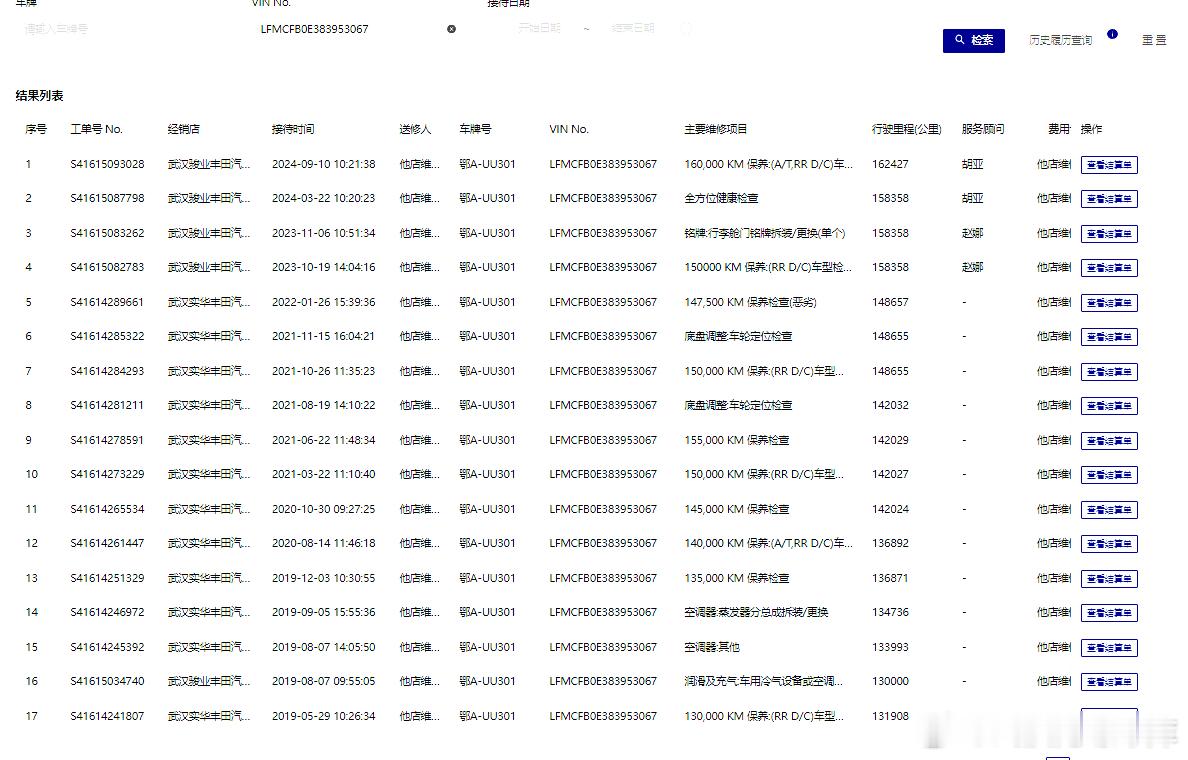Click the 服务顾问 column header

pos(983,130)
